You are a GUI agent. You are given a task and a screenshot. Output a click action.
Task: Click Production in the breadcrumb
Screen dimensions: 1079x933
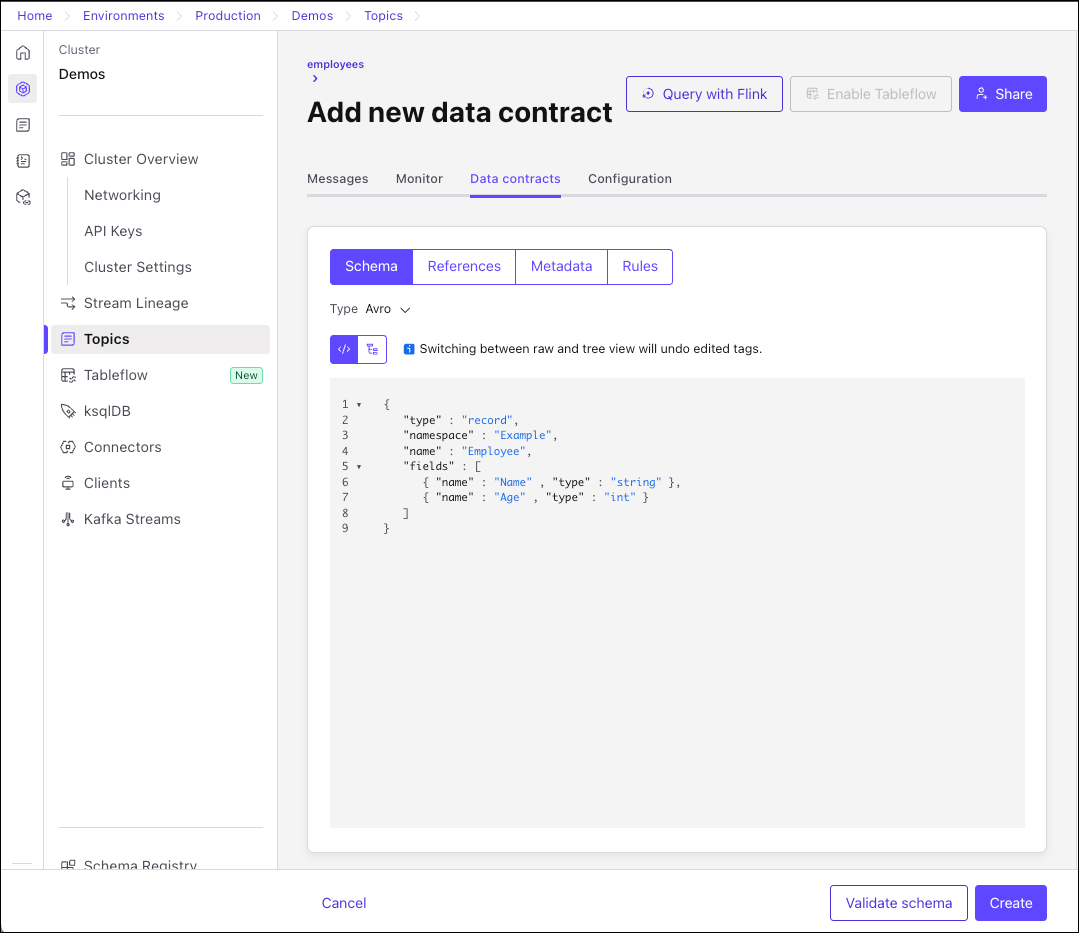pos(227,16)
